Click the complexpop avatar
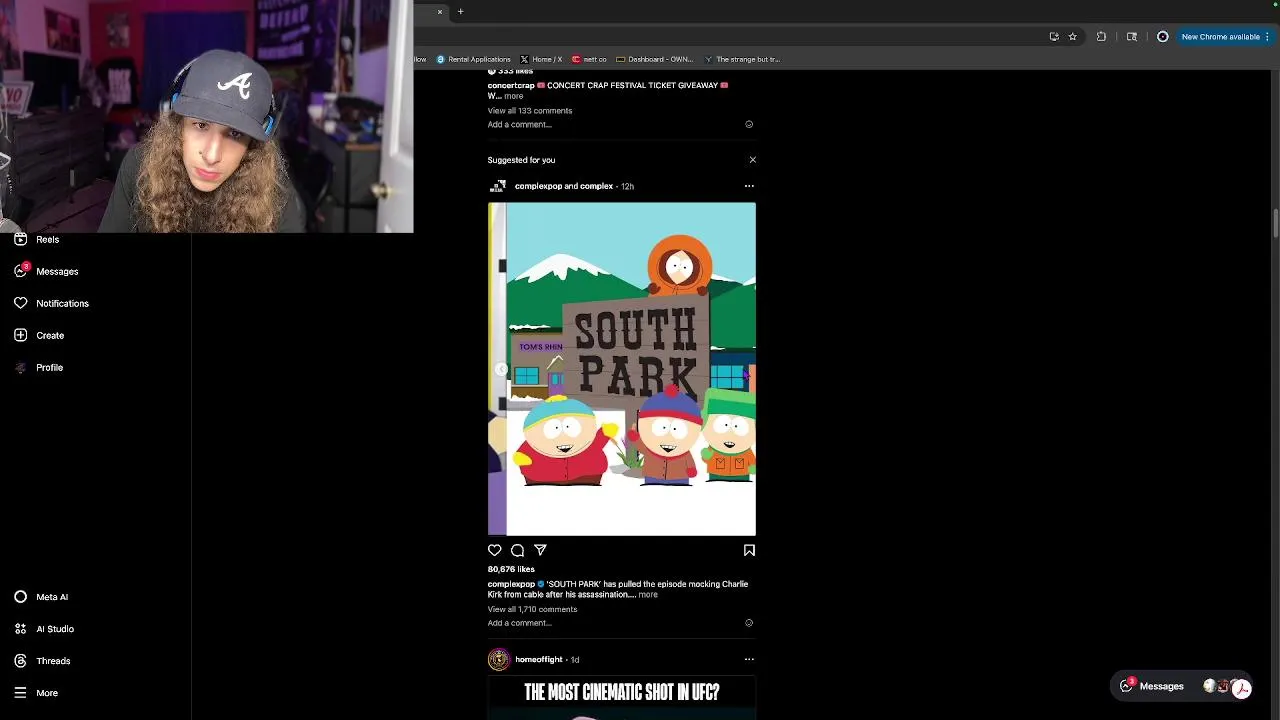1280x720 pixels. [x=497, y=186]
